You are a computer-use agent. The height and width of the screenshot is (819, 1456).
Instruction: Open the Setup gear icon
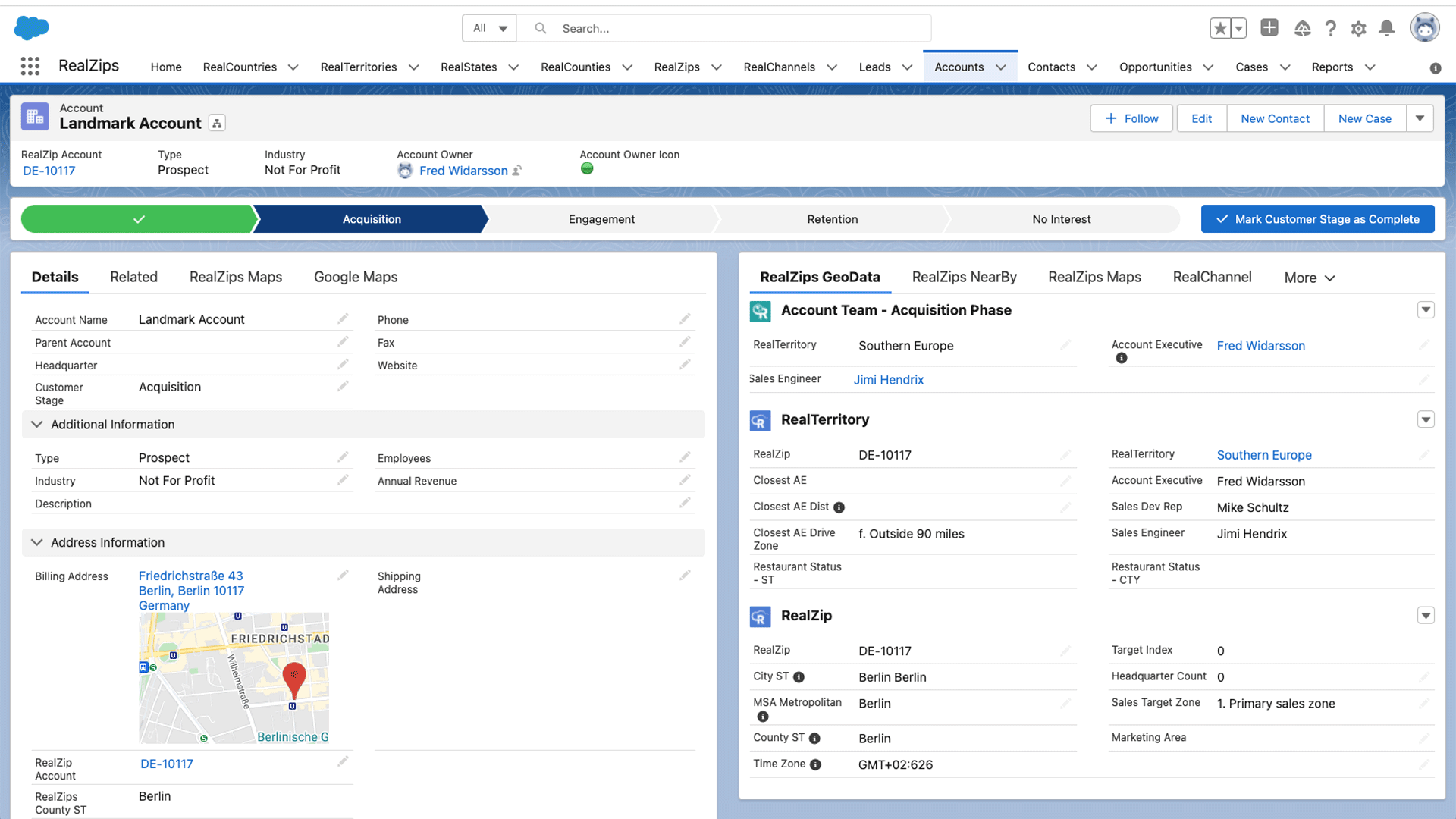coord(1358,29)
